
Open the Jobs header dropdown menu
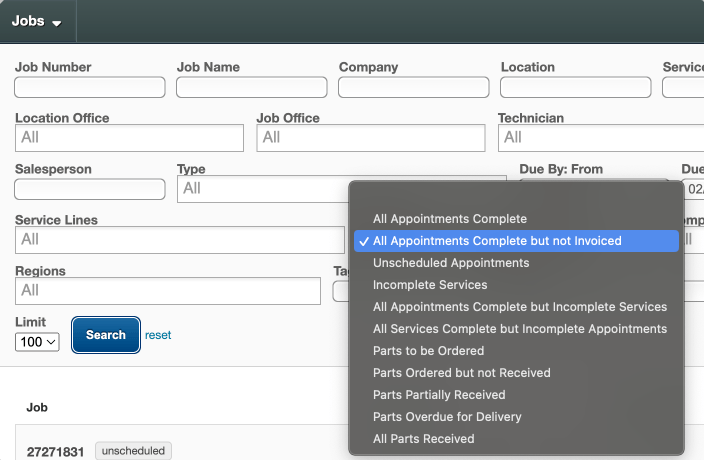point(37,21)
